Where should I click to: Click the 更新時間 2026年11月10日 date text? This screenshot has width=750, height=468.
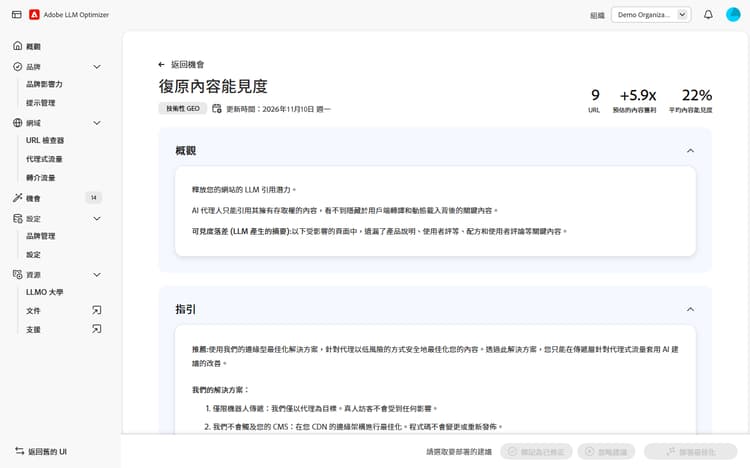coord(278,109)
